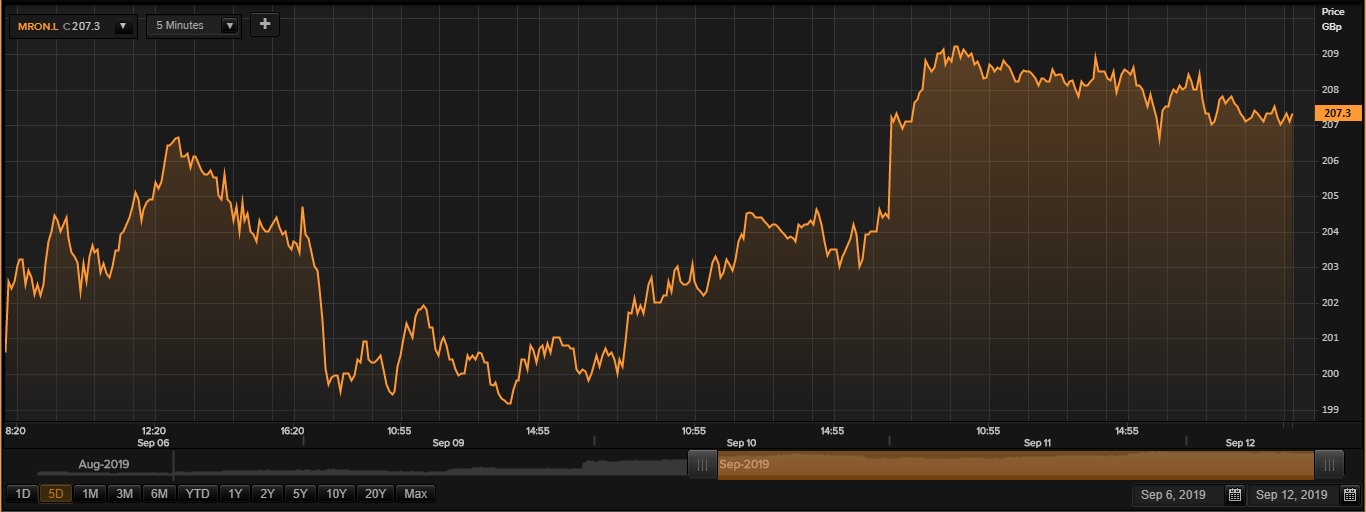
Task: Select the 1D time range
Action: [x=22, y=493]
